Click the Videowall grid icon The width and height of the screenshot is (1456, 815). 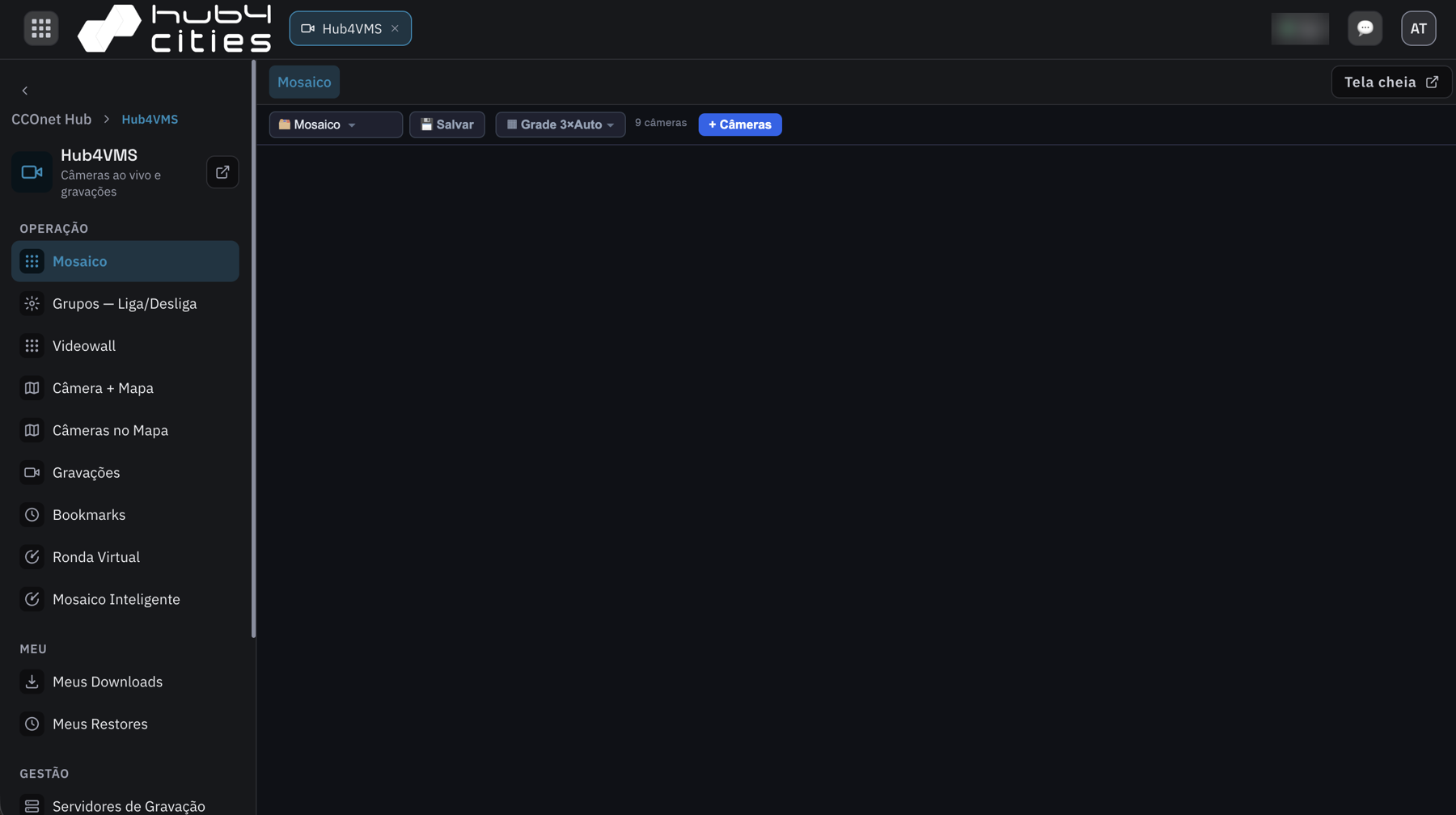[x=32, y=346]
